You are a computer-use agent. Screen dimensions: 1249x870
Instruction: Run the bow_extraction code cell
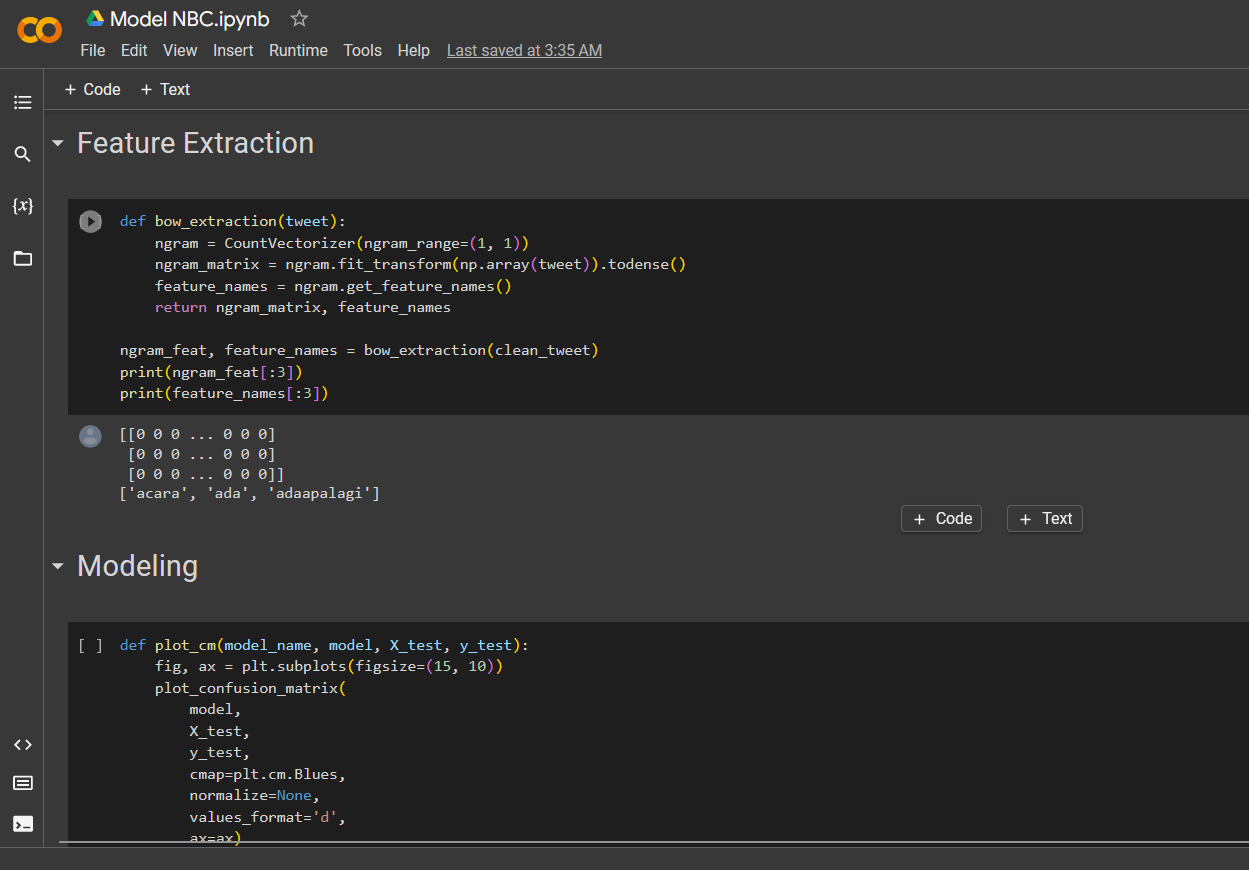90,221
